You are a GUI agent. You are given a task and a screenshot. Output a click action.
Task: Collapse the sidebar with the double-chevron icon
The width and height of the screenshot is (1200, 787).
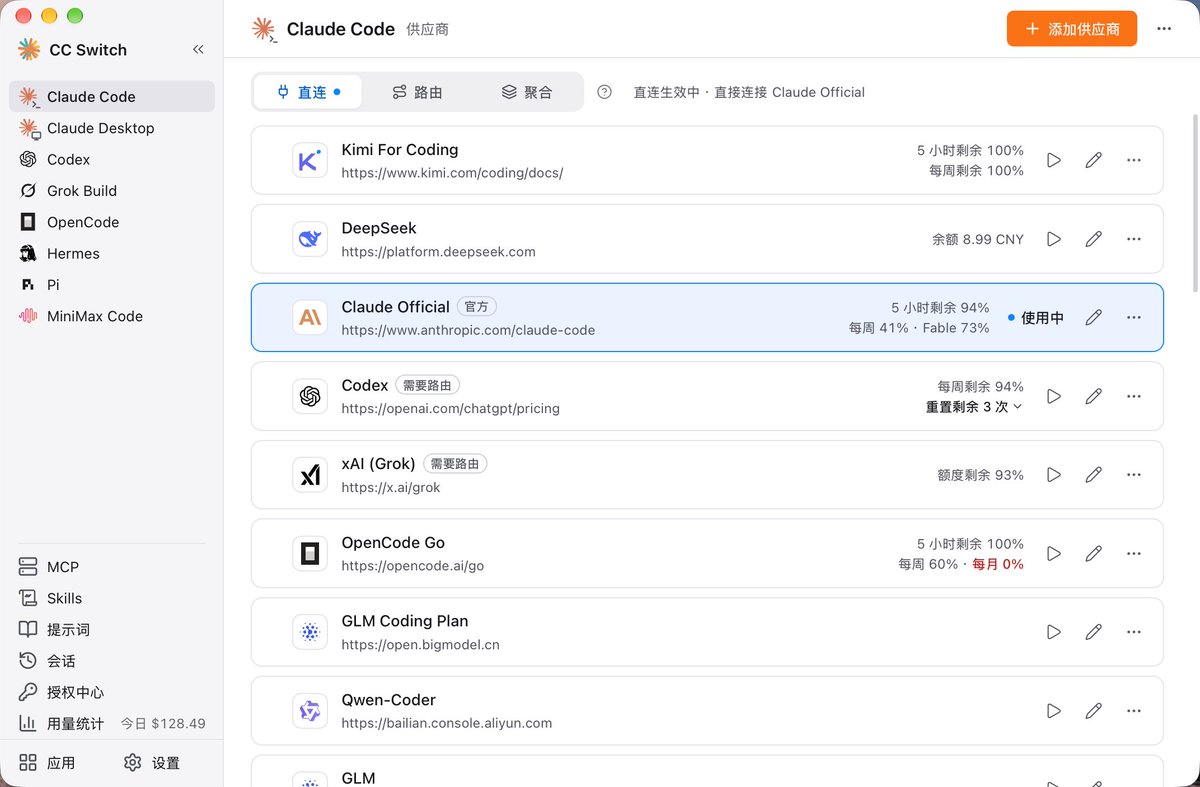[x=198, y=49]
